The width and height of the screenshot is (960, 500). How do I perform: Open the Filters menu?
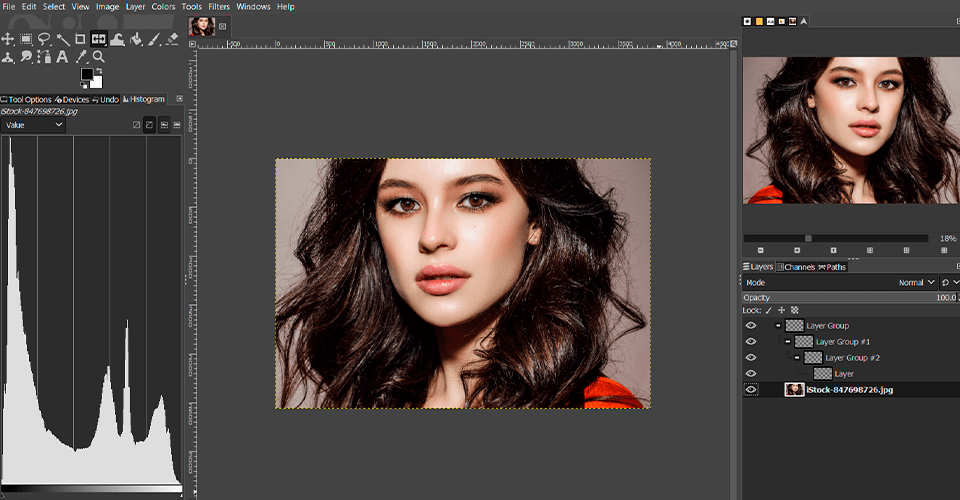coord(219,7)
